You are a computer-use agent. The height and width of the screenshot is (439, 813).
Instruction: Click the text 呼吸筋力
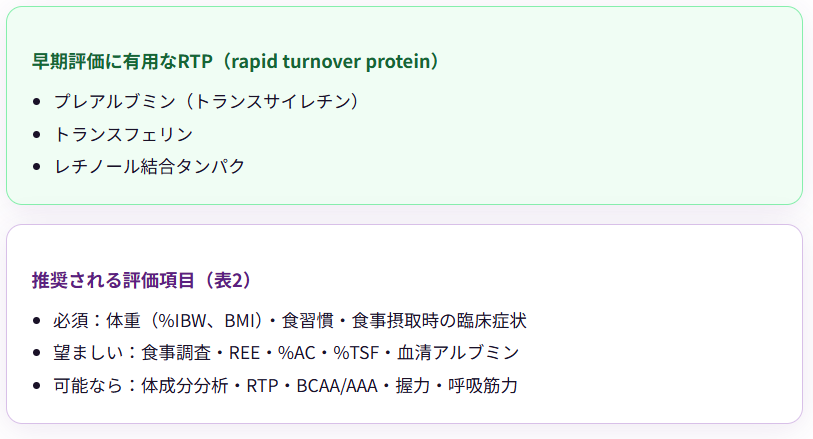(483, 385)
